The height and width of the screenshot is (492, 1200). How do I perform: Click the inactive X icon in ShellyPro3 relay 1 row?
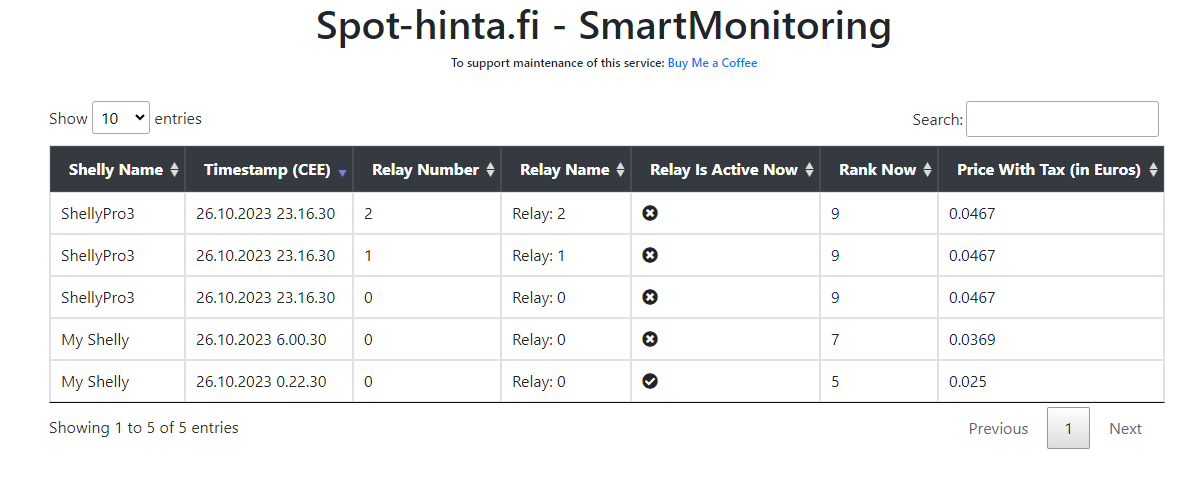tap(650, 255)
